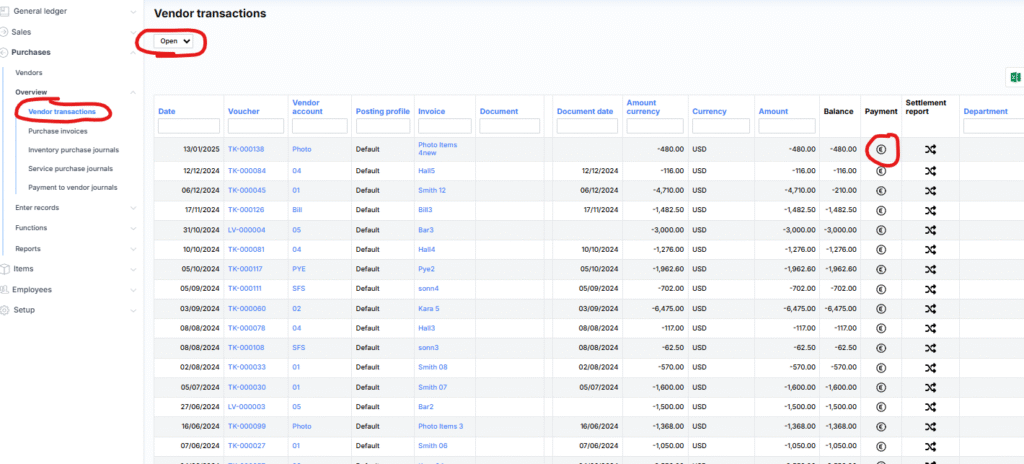Click payment icon for voucher LV-000004

pyautogui.click(x=880, y=229)
